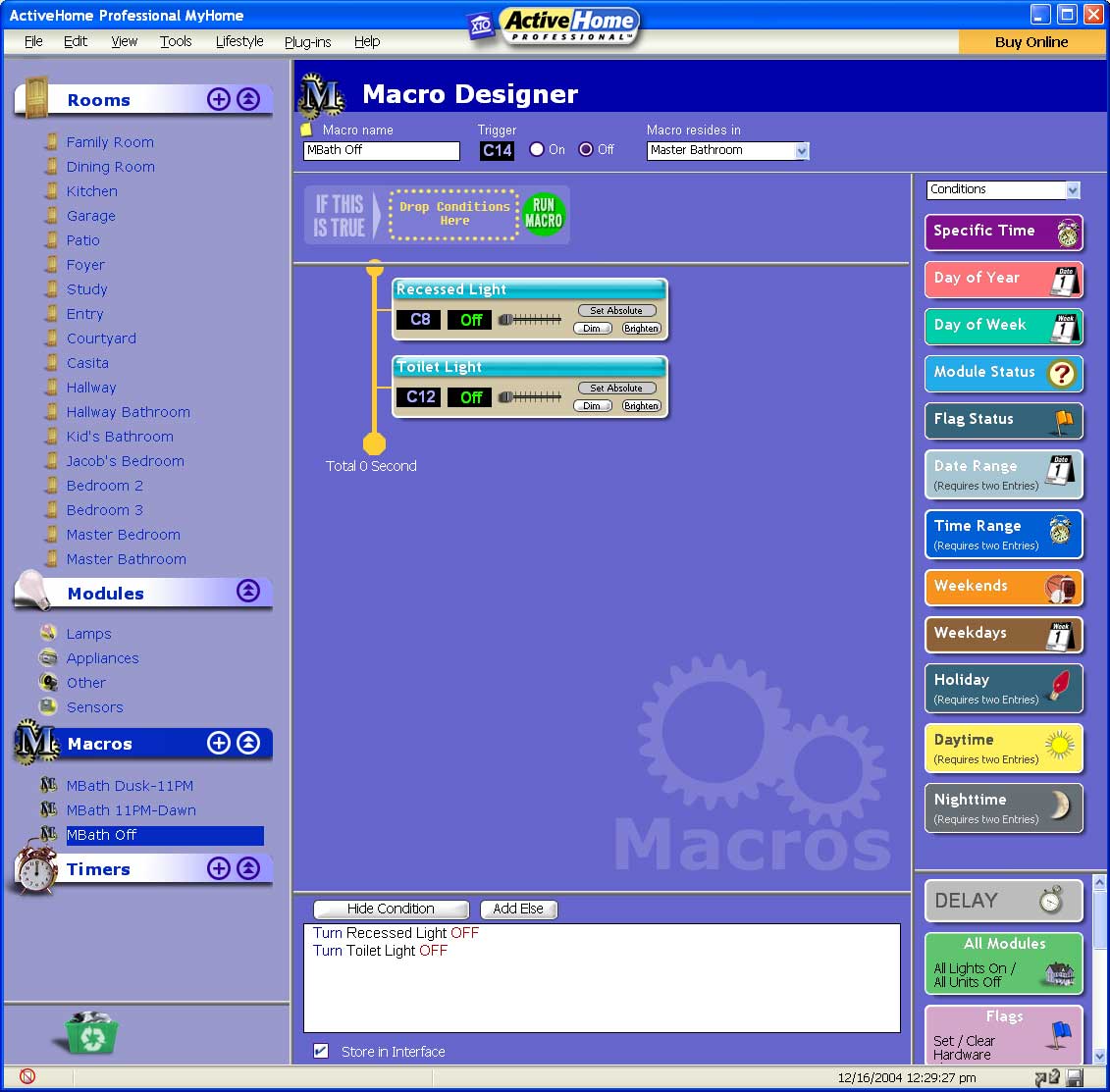Image resolution: width=1110 pixels, height=1092 pixels.
Task: Click the Recessed Light dim slider
Action: point(529,320)
